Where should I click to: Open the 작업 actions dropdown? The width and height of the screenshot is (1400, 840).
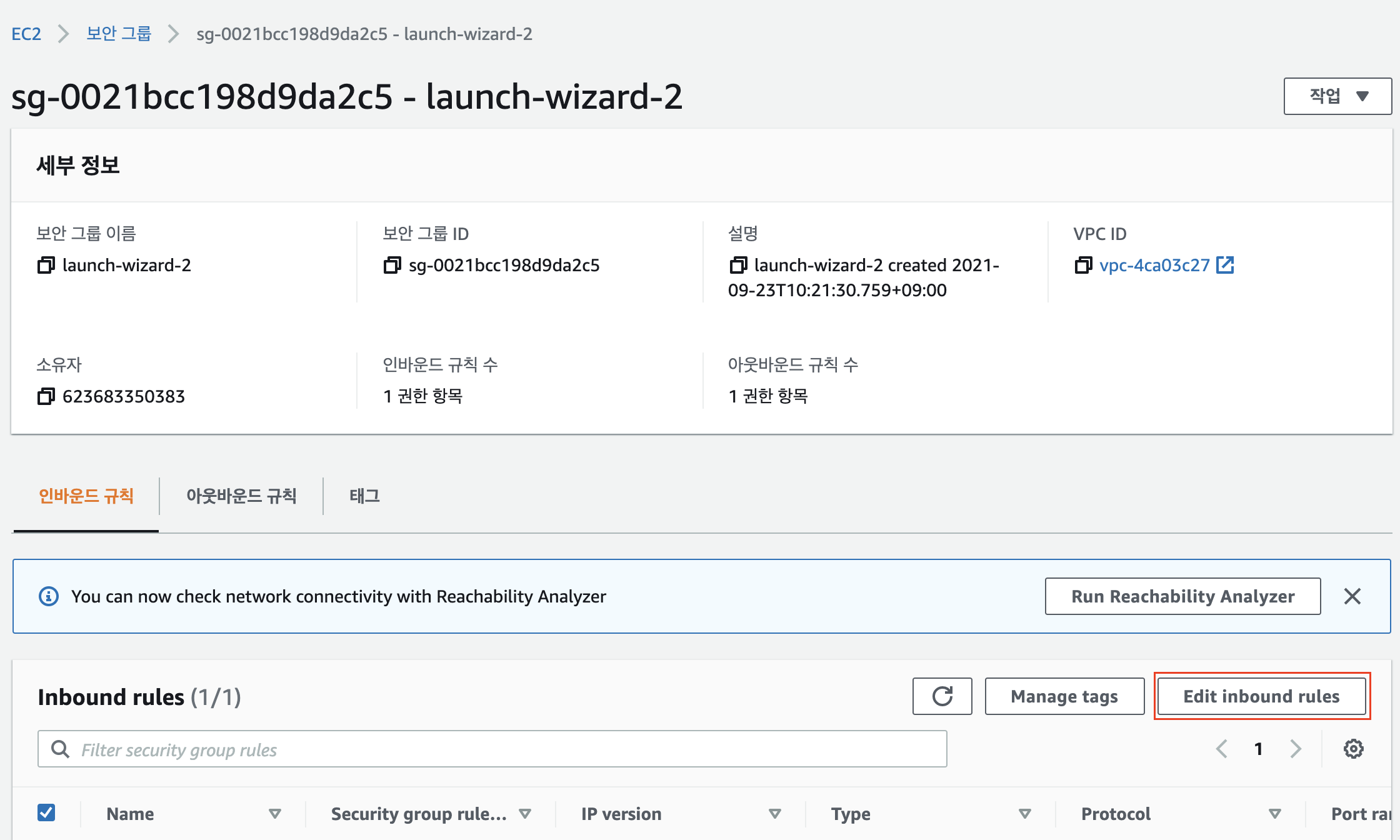tap(1337, 96)
